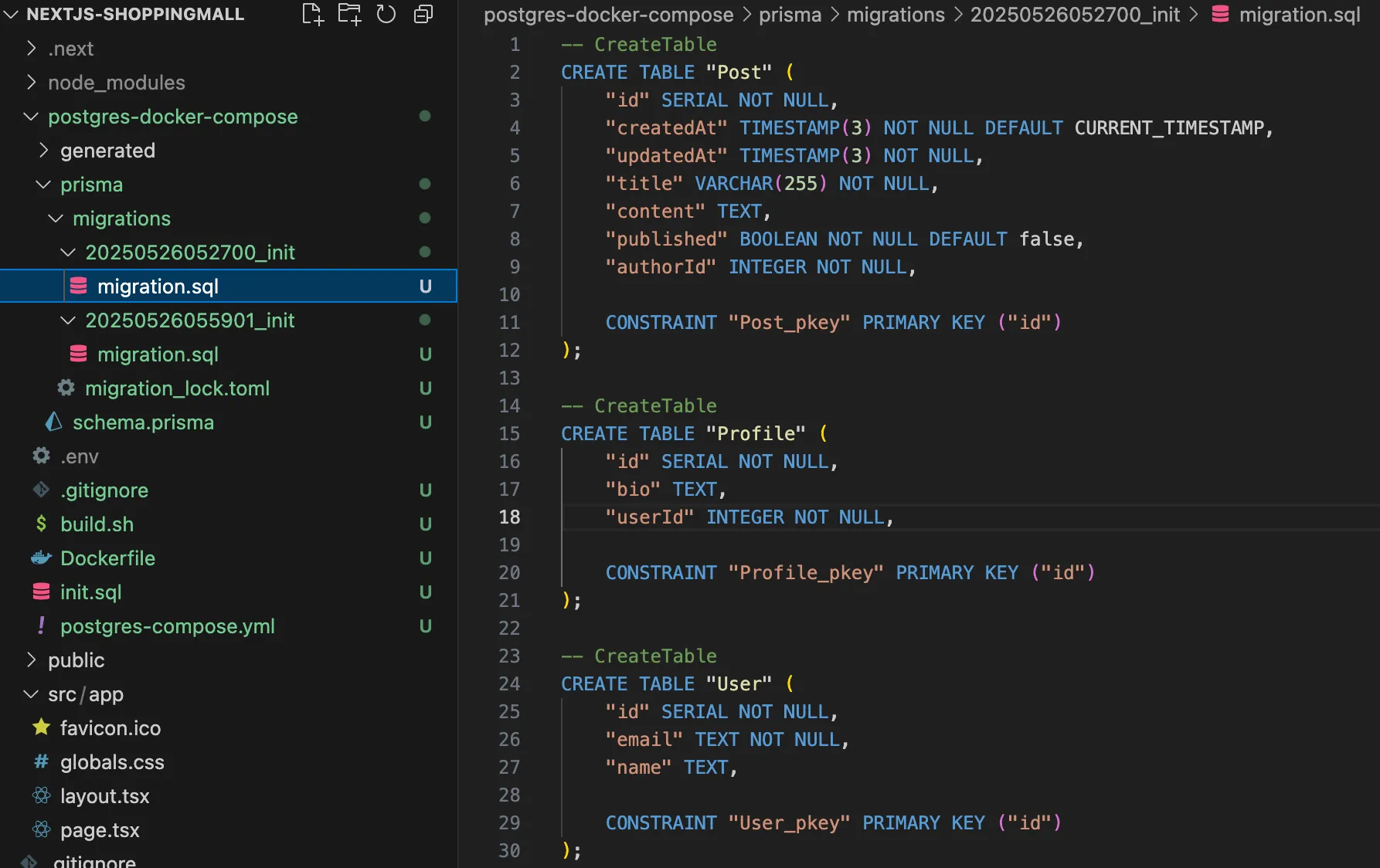This screenshot has height=868, width=1380.
Task: Open the build.sh file
Action: coord(97,524)
